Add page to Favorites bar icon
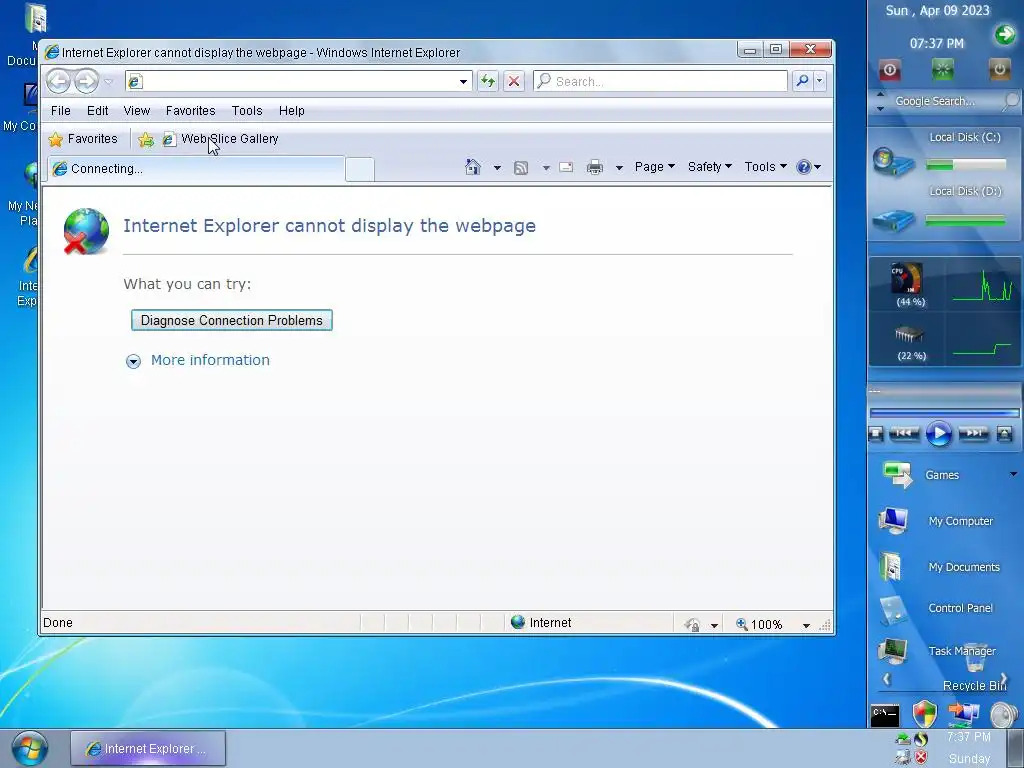The image size is (1024, 768). pyautogui.click(x=146, y=140)
